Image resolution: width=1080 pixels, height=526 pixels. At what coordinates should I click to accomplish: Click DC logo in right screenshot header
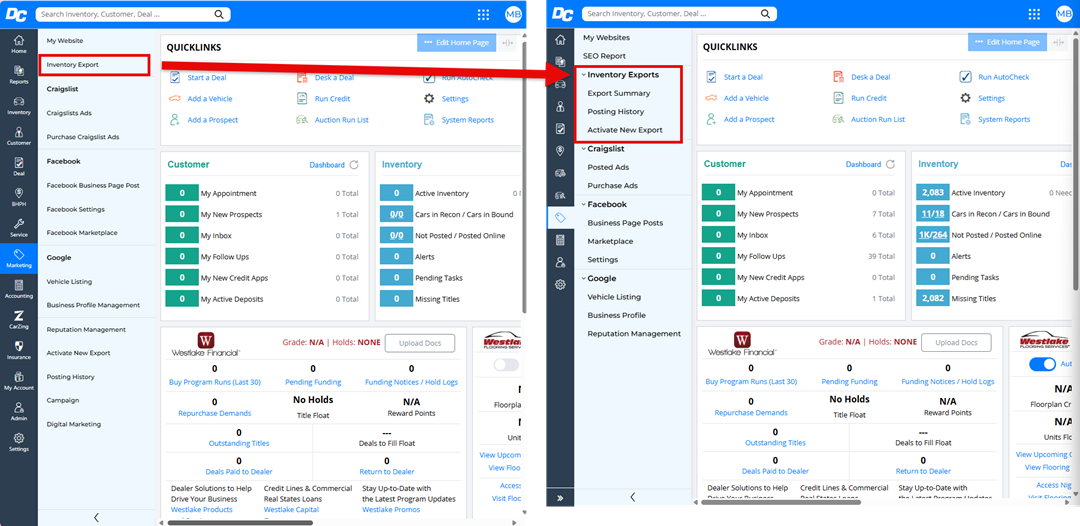pyautogui.click(x=562, y=14)
